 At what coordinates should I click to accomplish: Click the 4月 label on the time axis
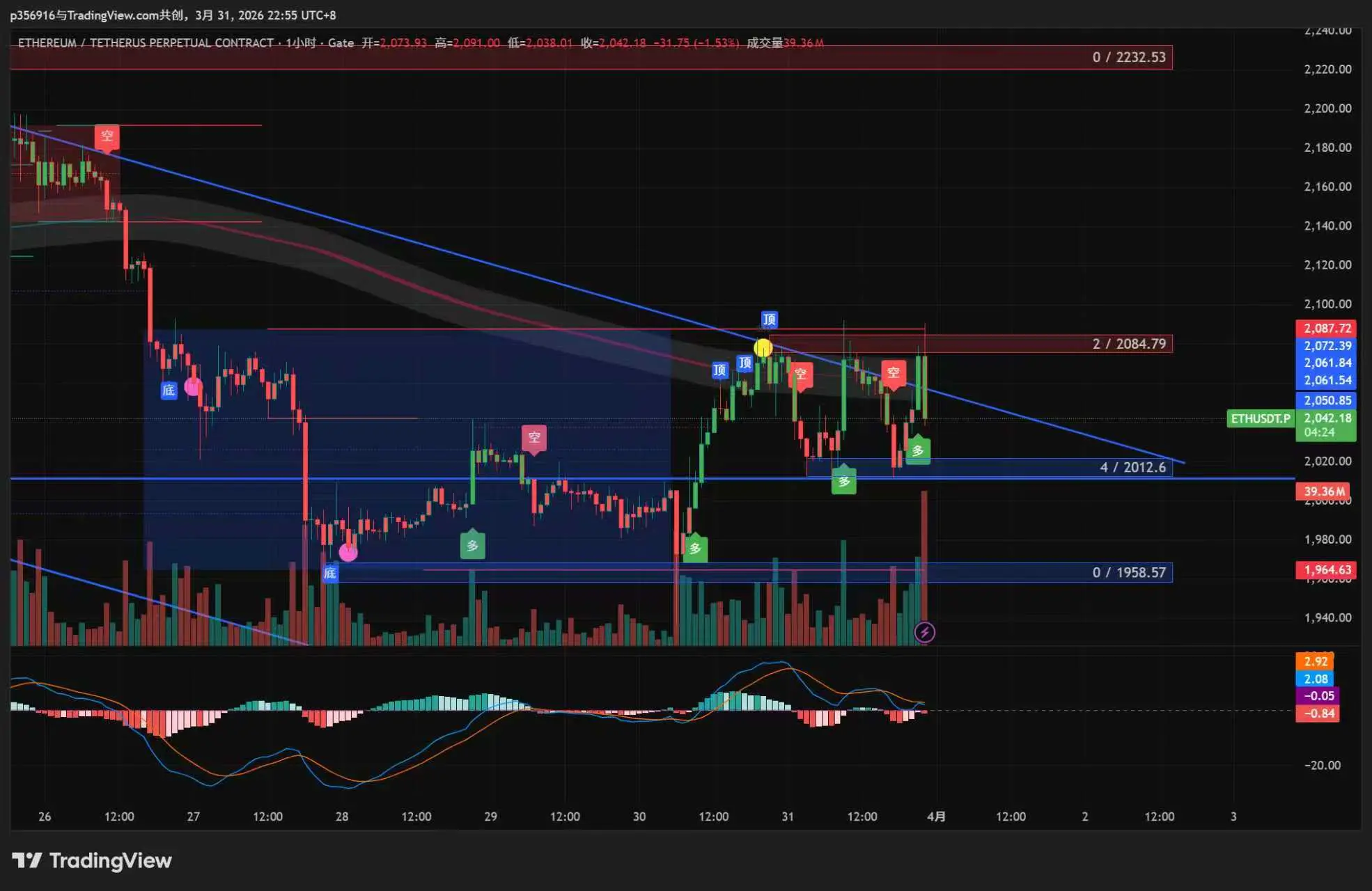pyautogui.click(x=936, y=817)
